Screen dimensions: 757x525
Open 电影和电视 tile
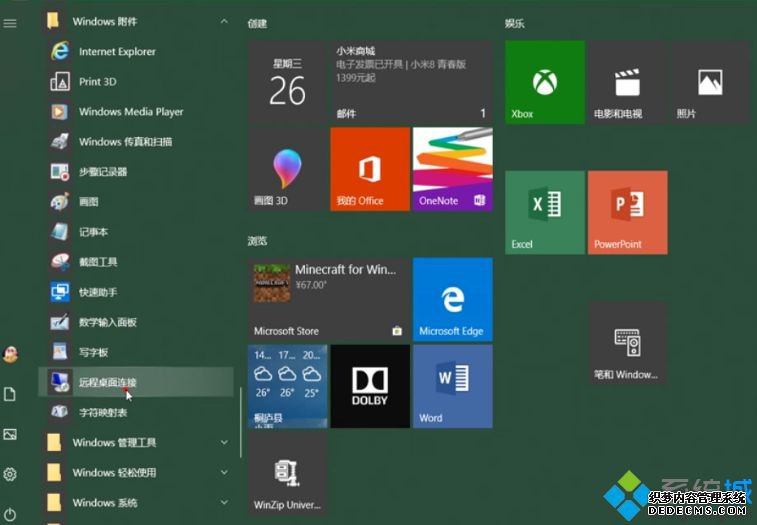[x=628, y=82]
